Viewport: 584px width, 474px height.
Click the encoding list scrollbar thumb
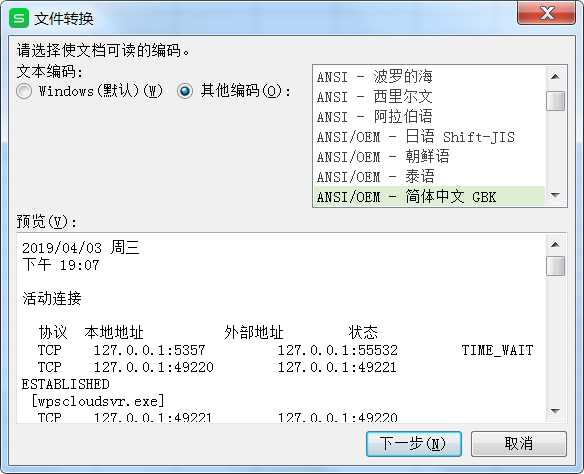pyautogui.click(x=555, y=101)
